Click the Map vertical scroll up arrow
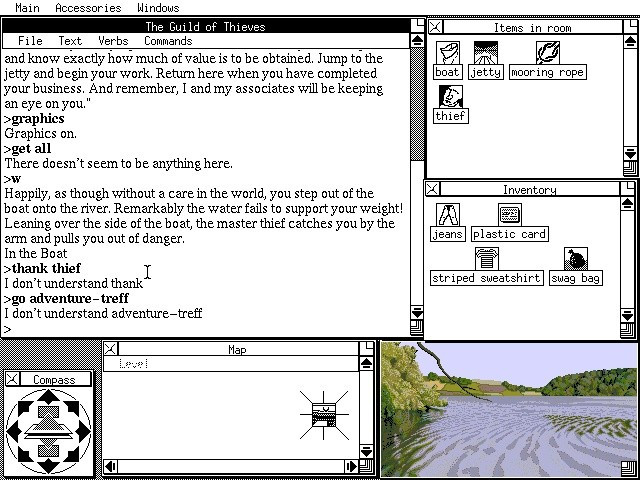This screenshot has width=640, height=480. 366,363
